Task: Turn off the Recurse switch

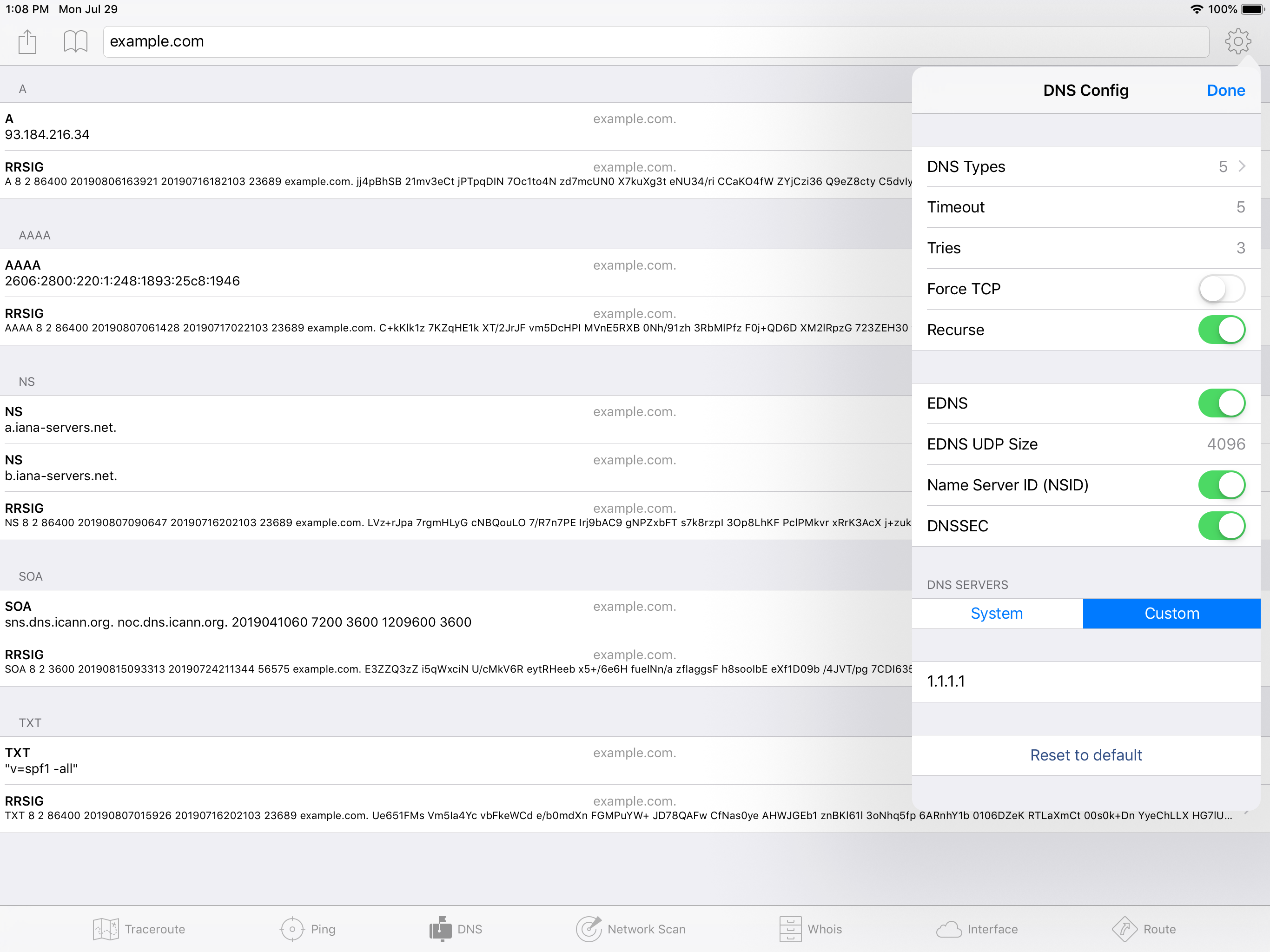Action: 1221,330
